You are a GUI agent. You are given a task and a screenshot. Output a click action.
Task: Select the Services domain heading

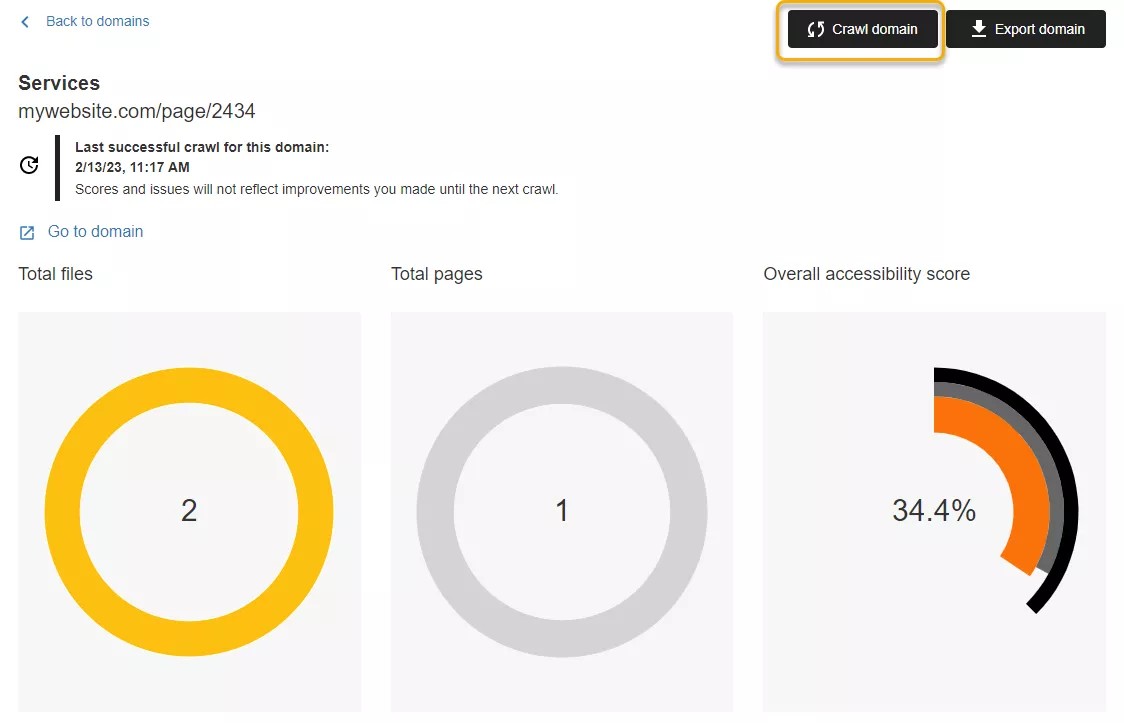point(58,83)
